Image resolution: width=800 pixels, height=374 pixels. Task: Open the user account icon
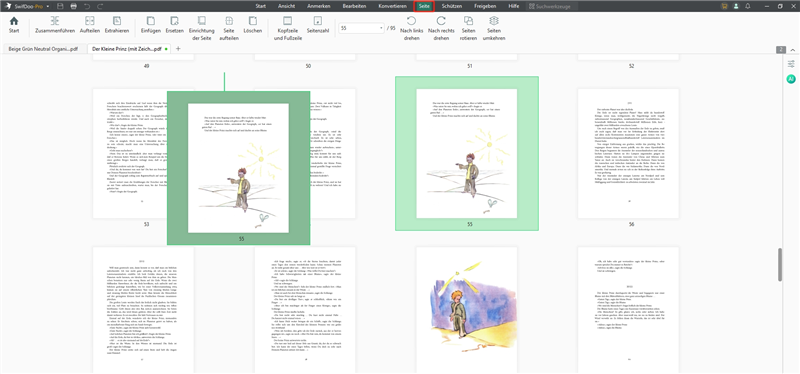pos(736,6)
